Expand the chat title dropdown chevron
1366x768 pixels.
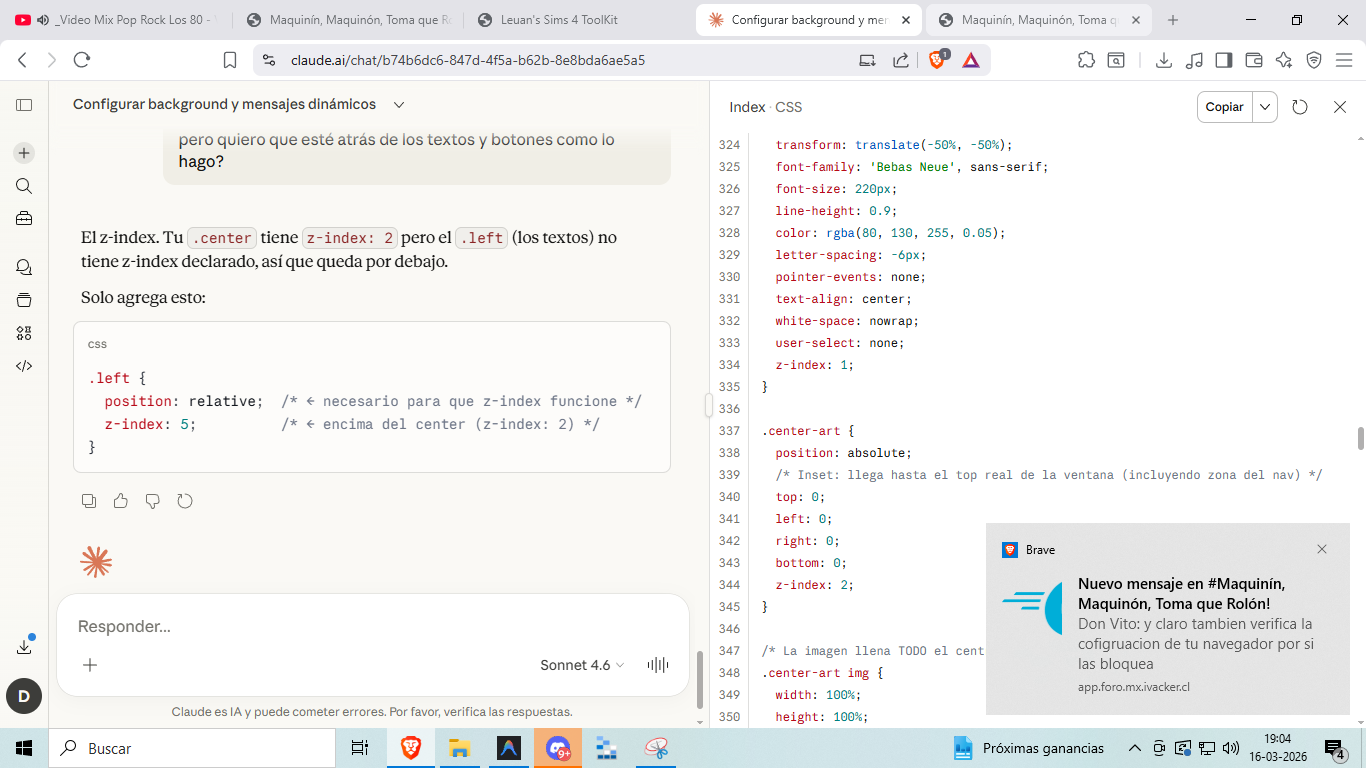click(x=399, y=105)
